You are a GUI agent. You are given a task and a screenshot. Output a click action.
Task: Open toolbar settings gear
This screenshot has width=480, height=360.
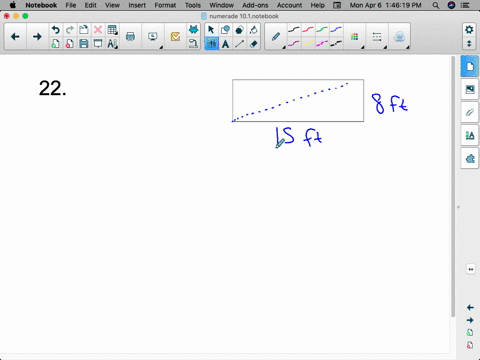pos(469,30)
